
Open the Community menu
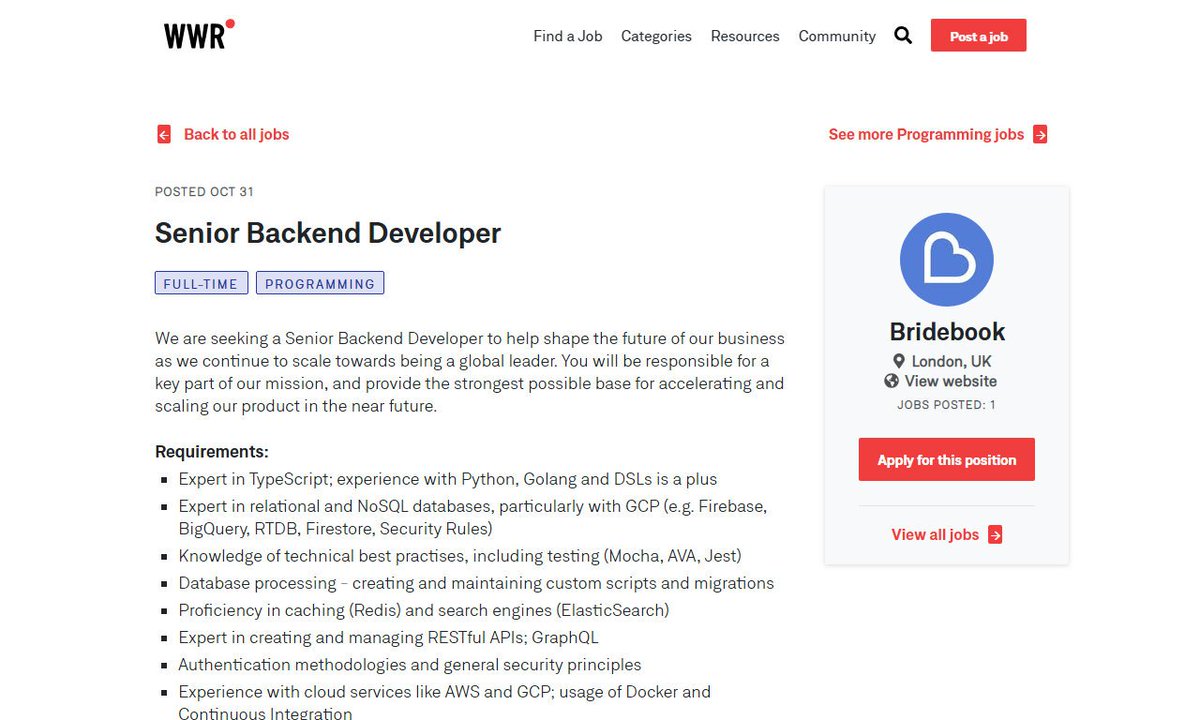[x=837, y=36]
